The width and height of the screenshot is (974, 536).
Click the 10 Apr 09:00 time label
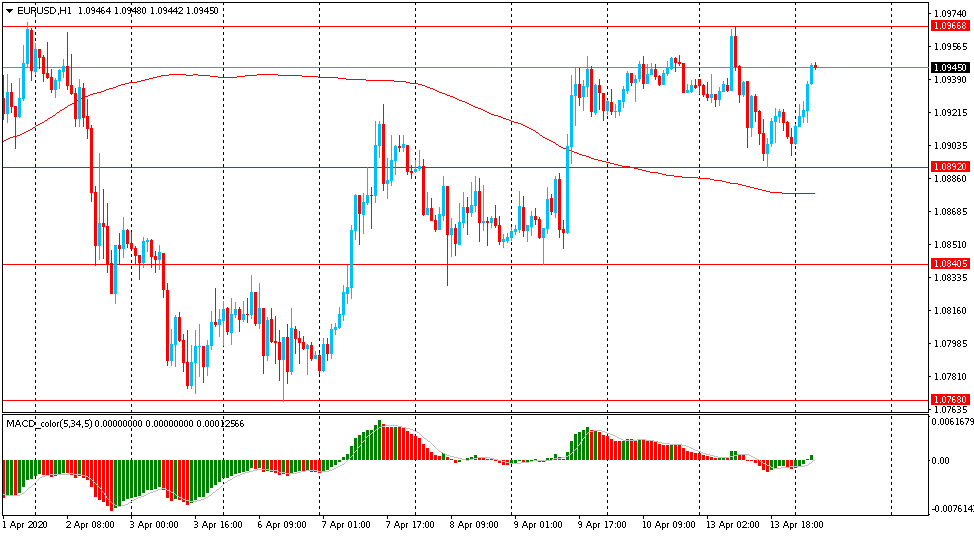coord(668,525)
